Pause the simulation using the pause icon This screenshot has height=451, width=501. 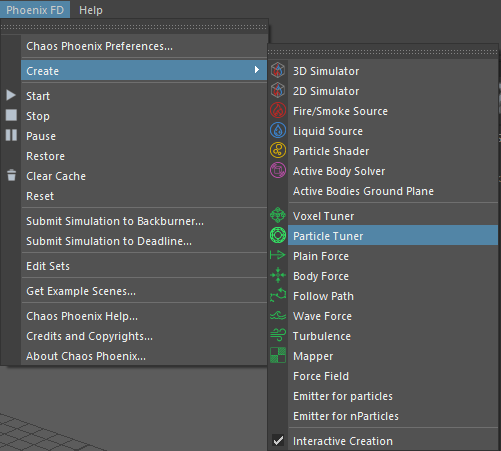[x=11, y=135]
